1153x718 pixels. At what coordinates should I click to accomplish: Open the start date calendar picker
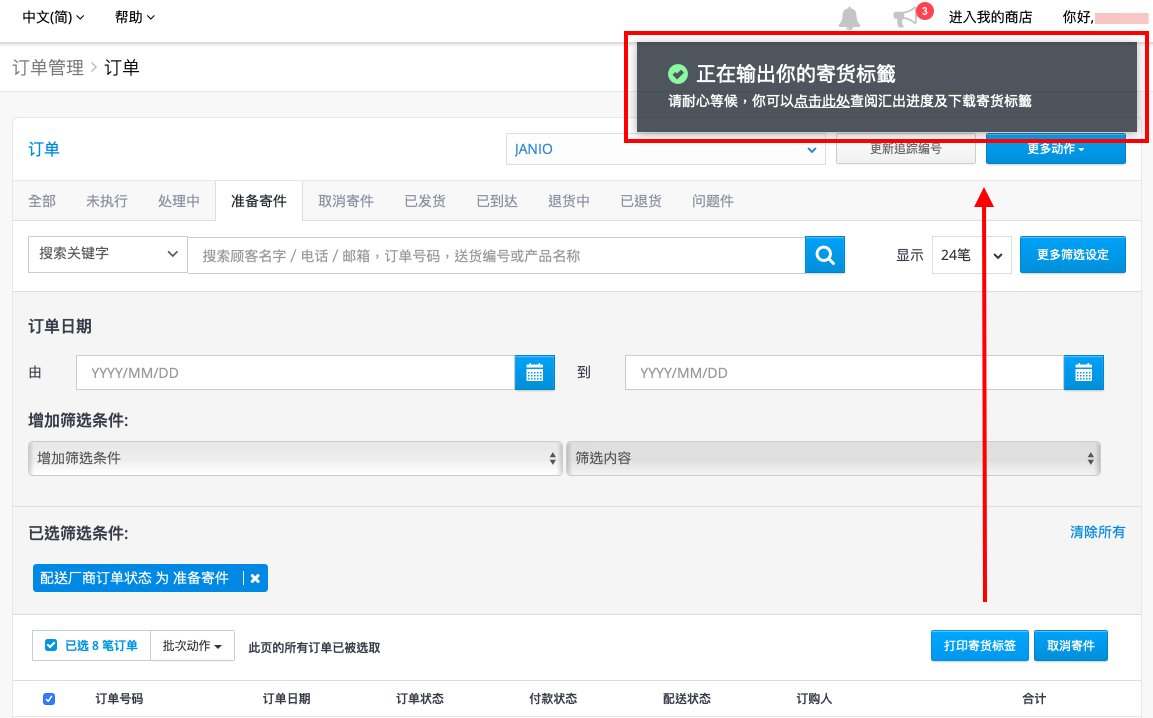(x=535, y=372)
